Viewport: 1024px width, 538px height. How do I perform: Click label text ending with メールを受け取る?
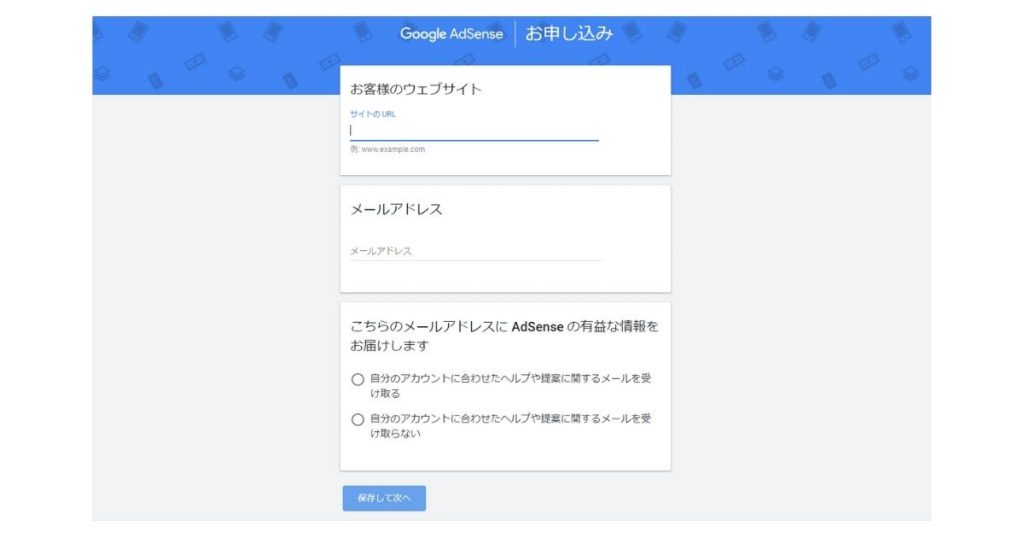[511, 385]
